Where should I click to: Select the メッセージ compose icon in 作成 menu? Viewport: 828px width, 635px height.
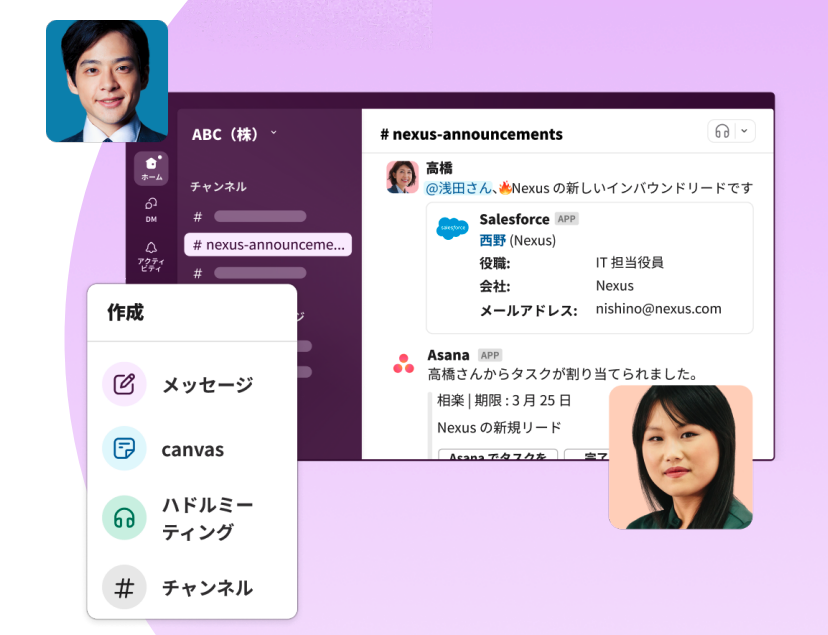pos(124,385)
